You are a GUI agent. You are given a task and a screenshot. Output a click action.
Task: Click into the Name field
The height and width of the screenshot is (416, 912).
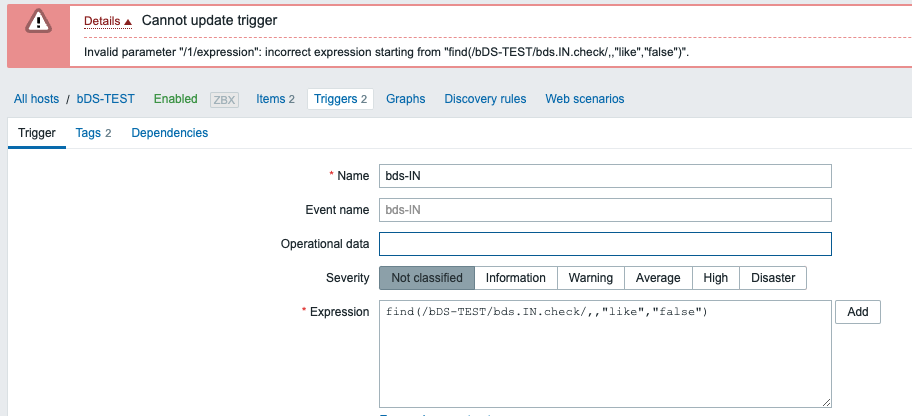click(605, 176)
